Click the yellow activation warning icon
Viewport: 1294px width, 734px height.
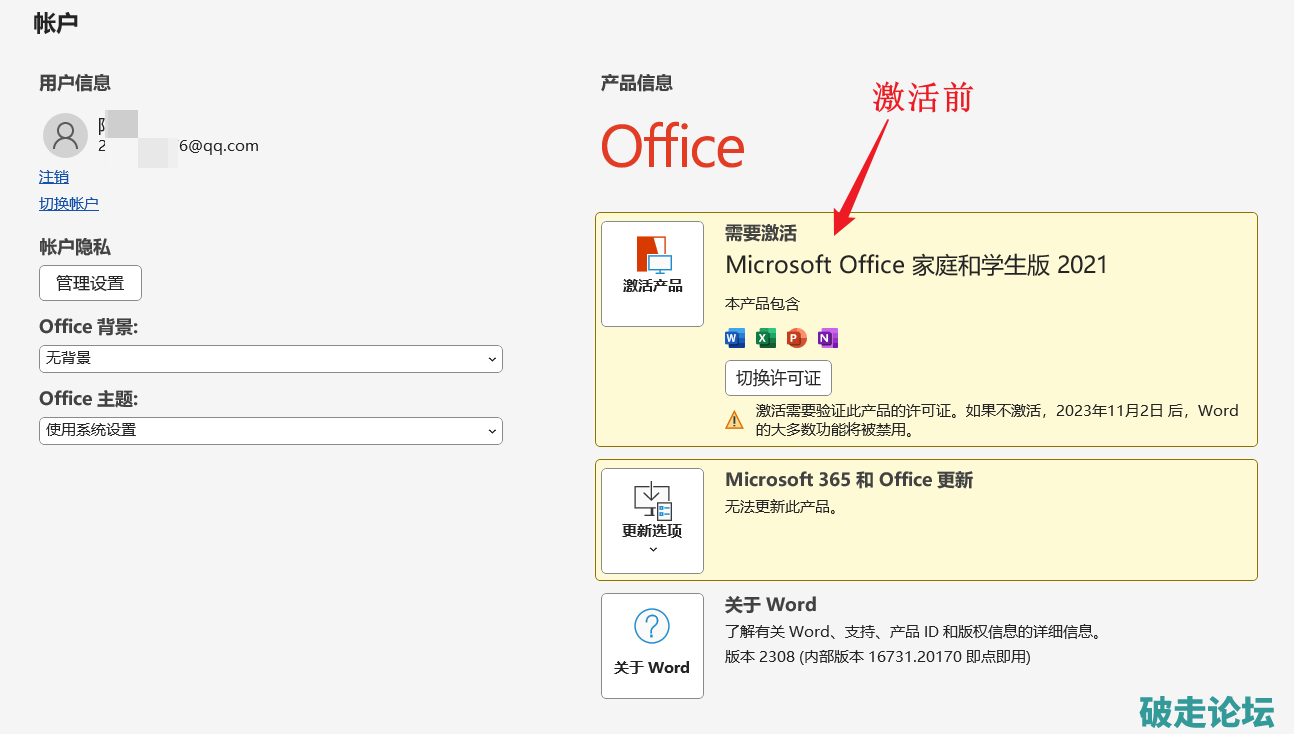point(735,420)
